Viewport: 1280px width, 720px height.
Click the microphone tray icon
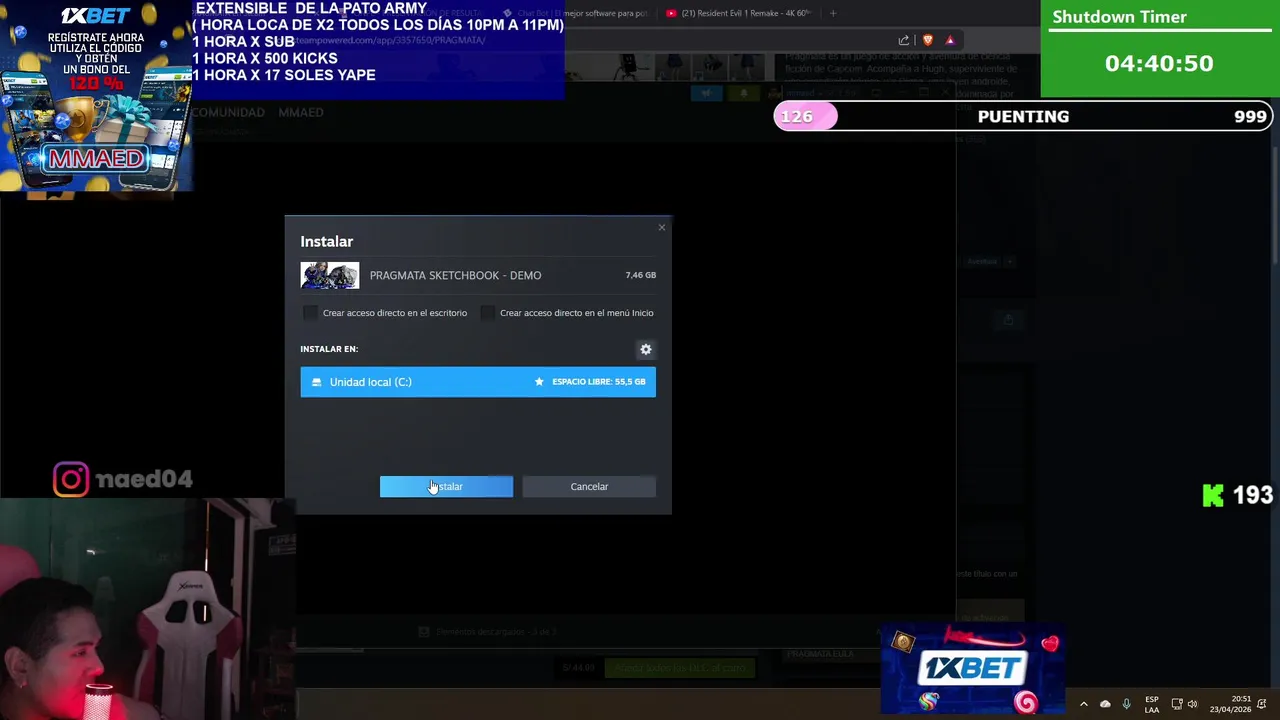click(x=1127, y=704)
